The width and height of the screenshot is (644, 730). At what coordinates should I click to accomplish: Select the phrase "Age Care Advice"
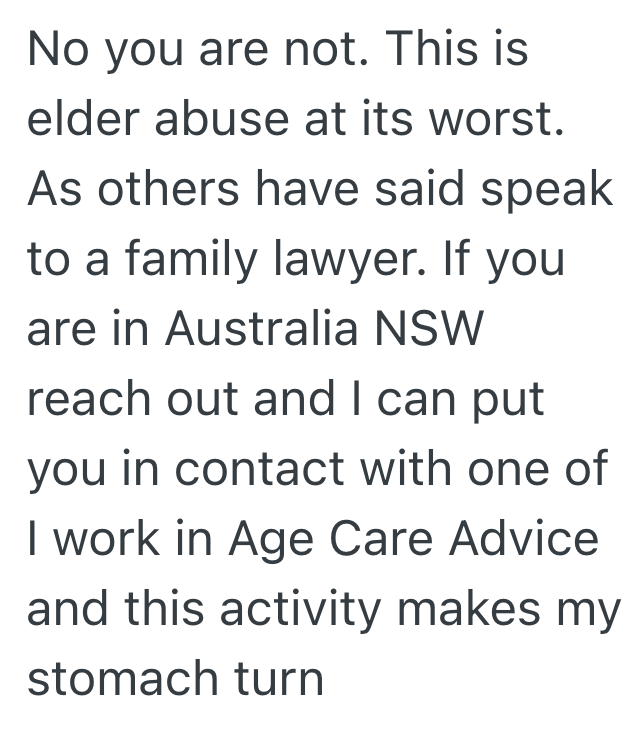(x=413, y=539)
